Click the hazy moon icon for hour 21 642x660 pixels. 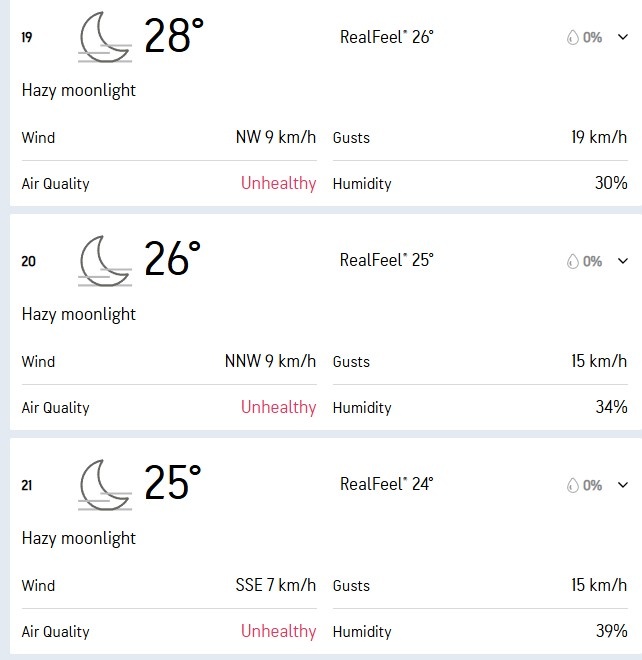coord(105,485)
